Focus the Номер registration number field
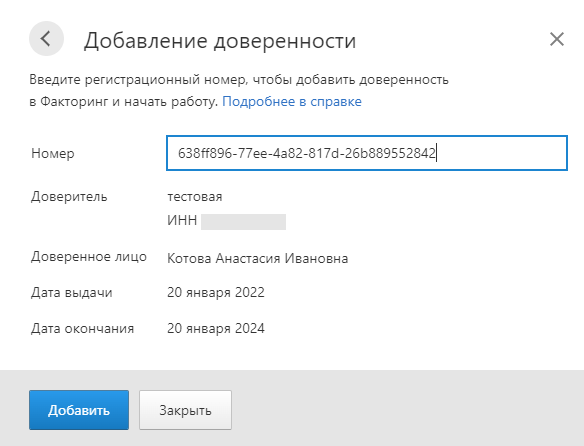584x446 pixels. pyautogui.click(x=367, y=153)
